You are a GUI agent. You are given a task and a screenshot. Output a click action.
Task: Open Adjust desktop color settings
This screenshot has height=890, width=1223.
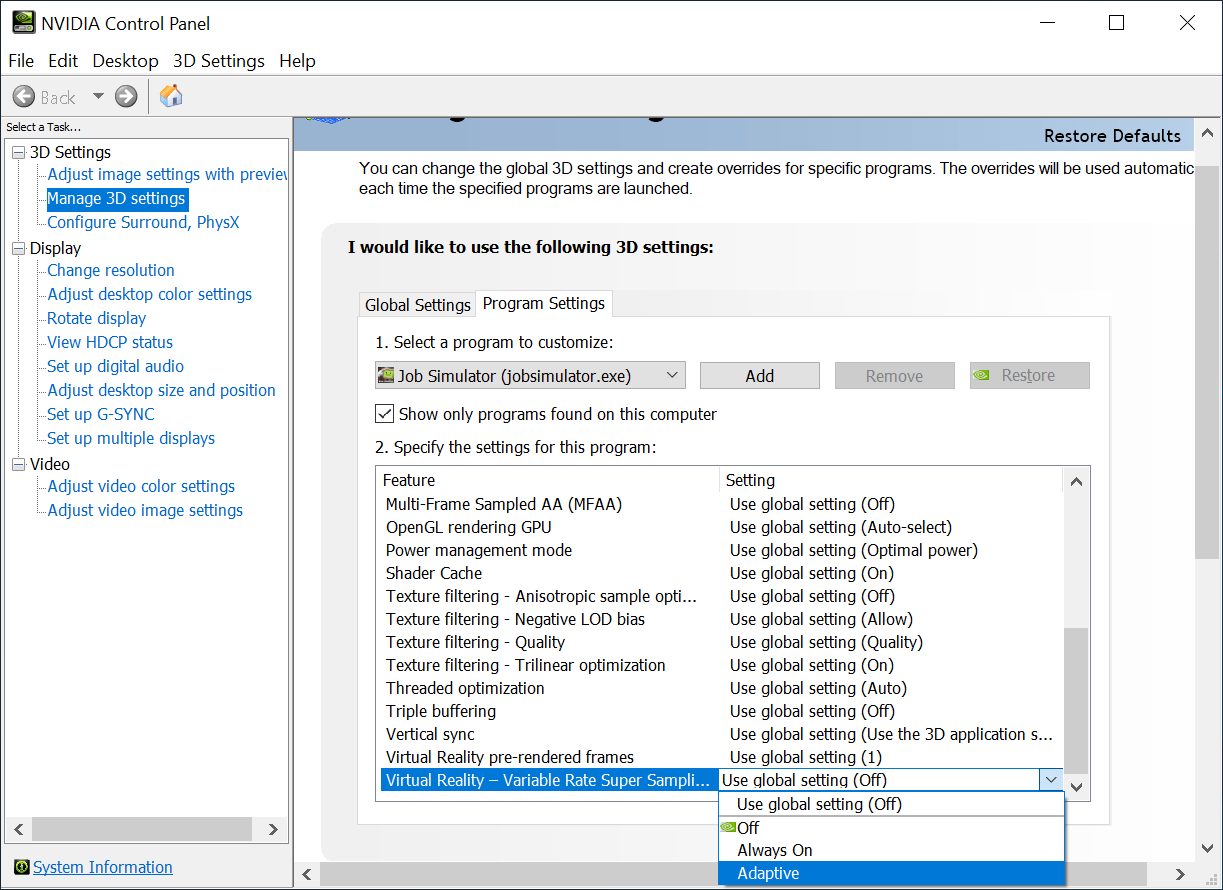point(150,294)
